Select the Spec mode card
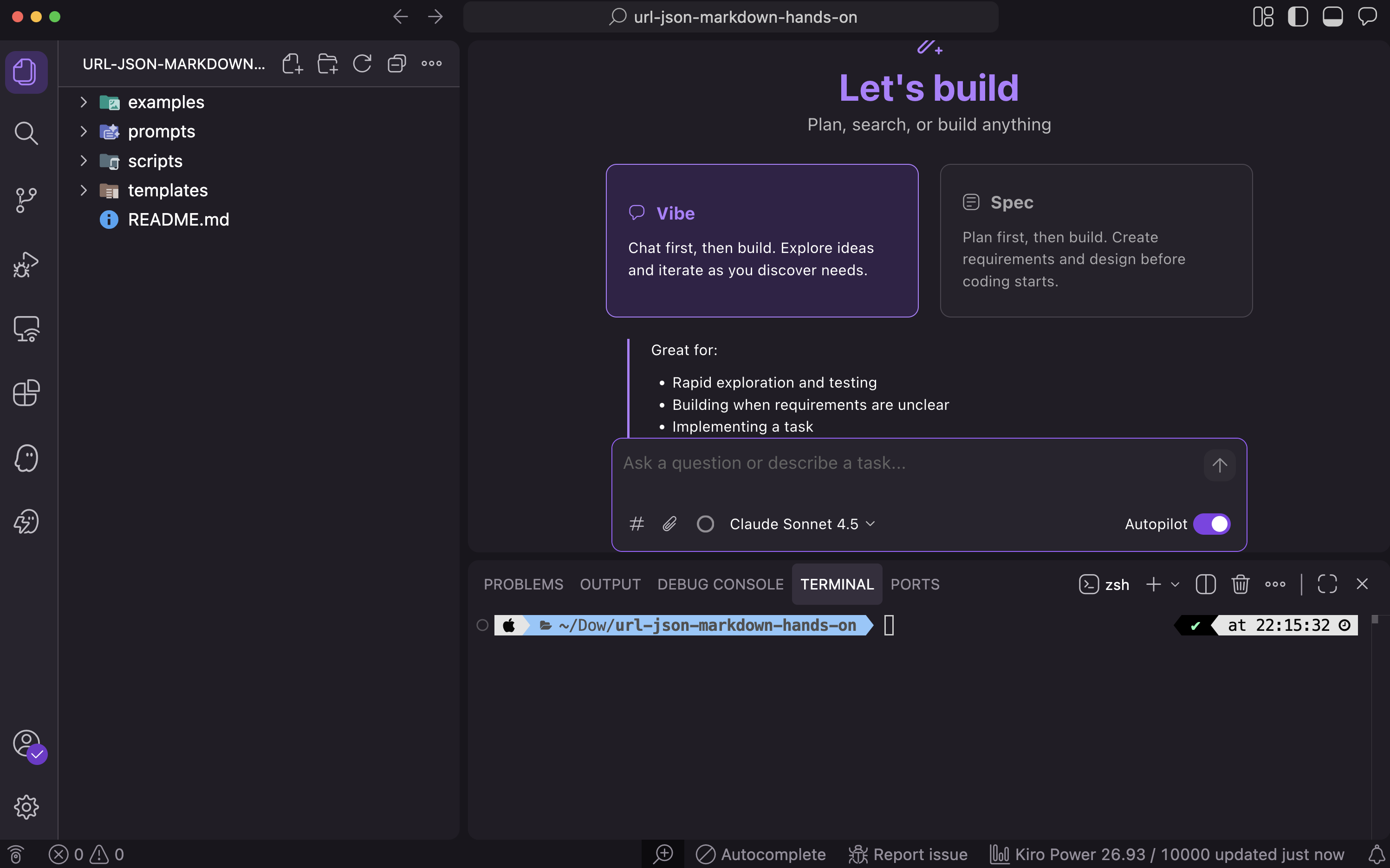The height and width of the screenshot is (868, 1390). [1096, 240]
